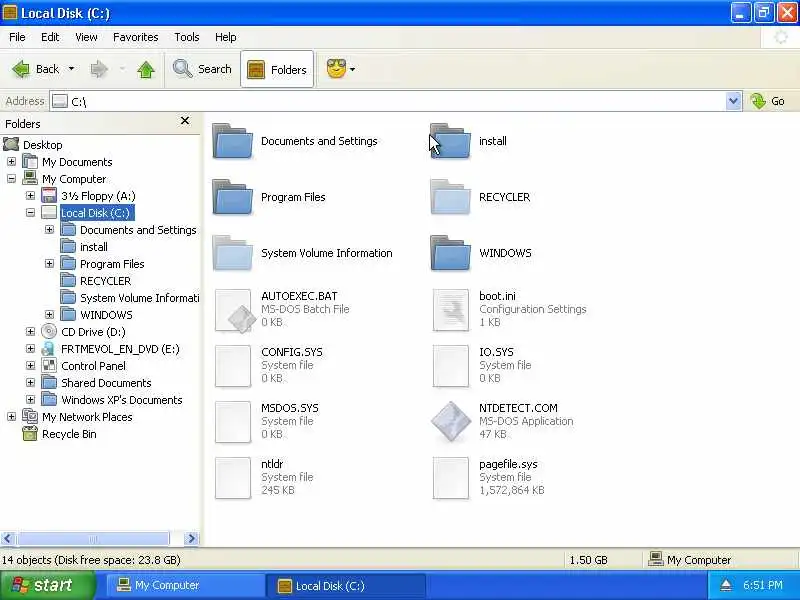Select the install folder in tree
This screenshot has height=600, width=800.
(94, 247)
